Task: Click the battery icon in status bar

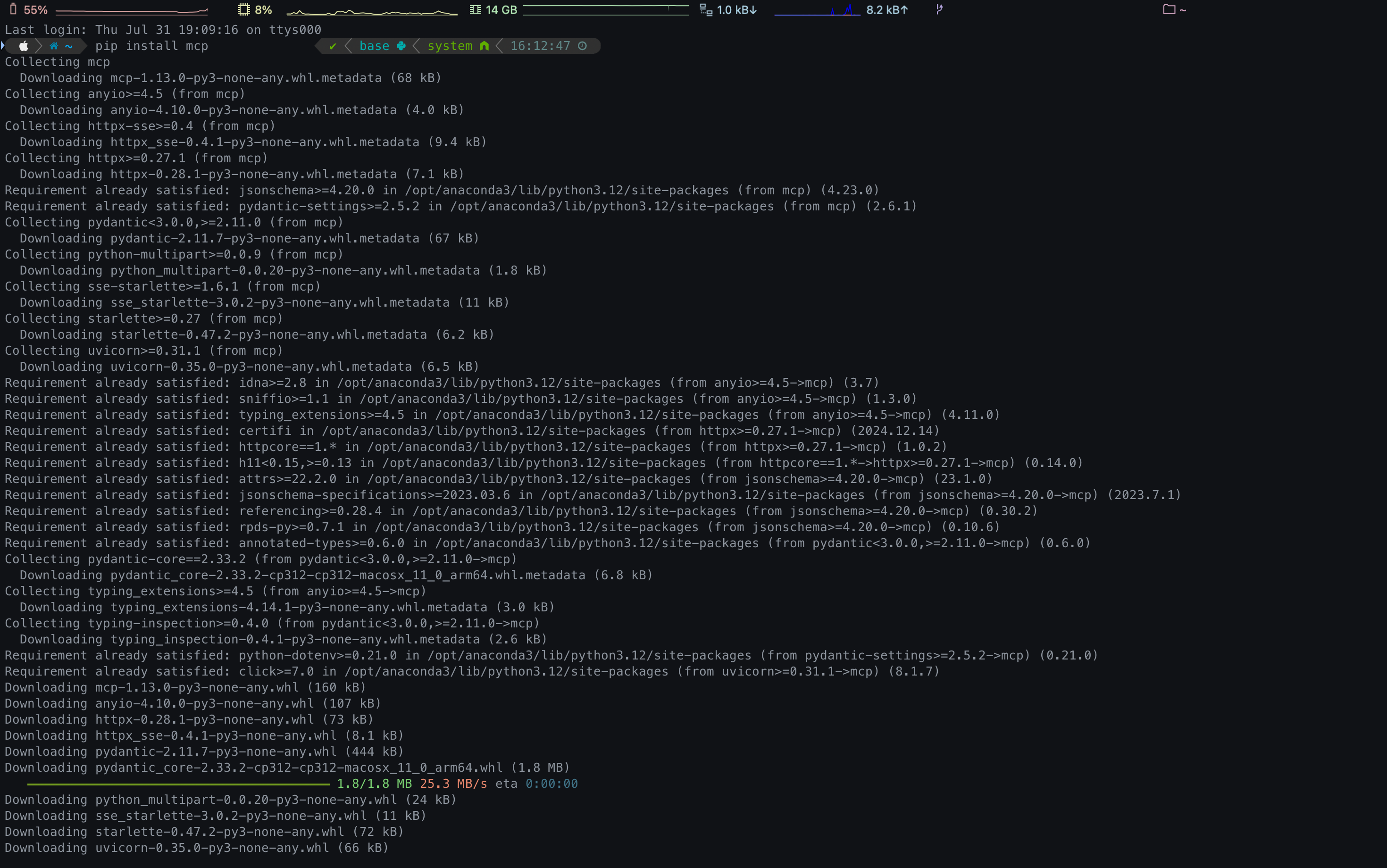Action: click(x=13, y=9)
